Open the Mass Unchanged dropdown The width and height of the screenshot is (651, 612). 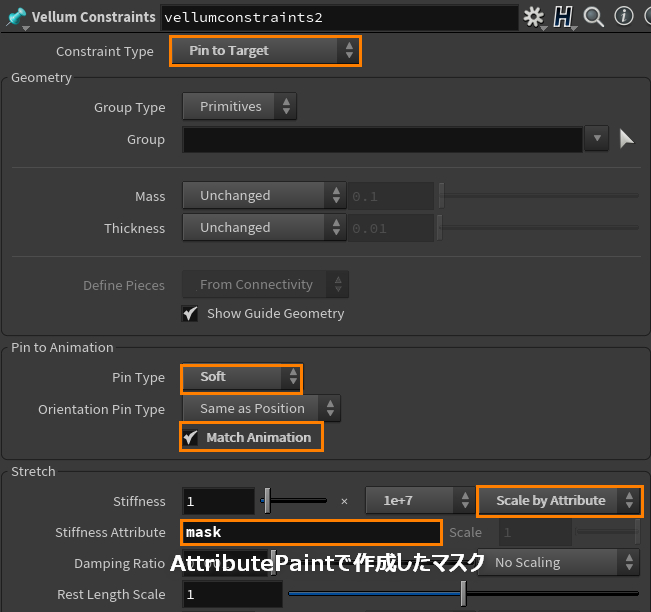click(264, 196)
